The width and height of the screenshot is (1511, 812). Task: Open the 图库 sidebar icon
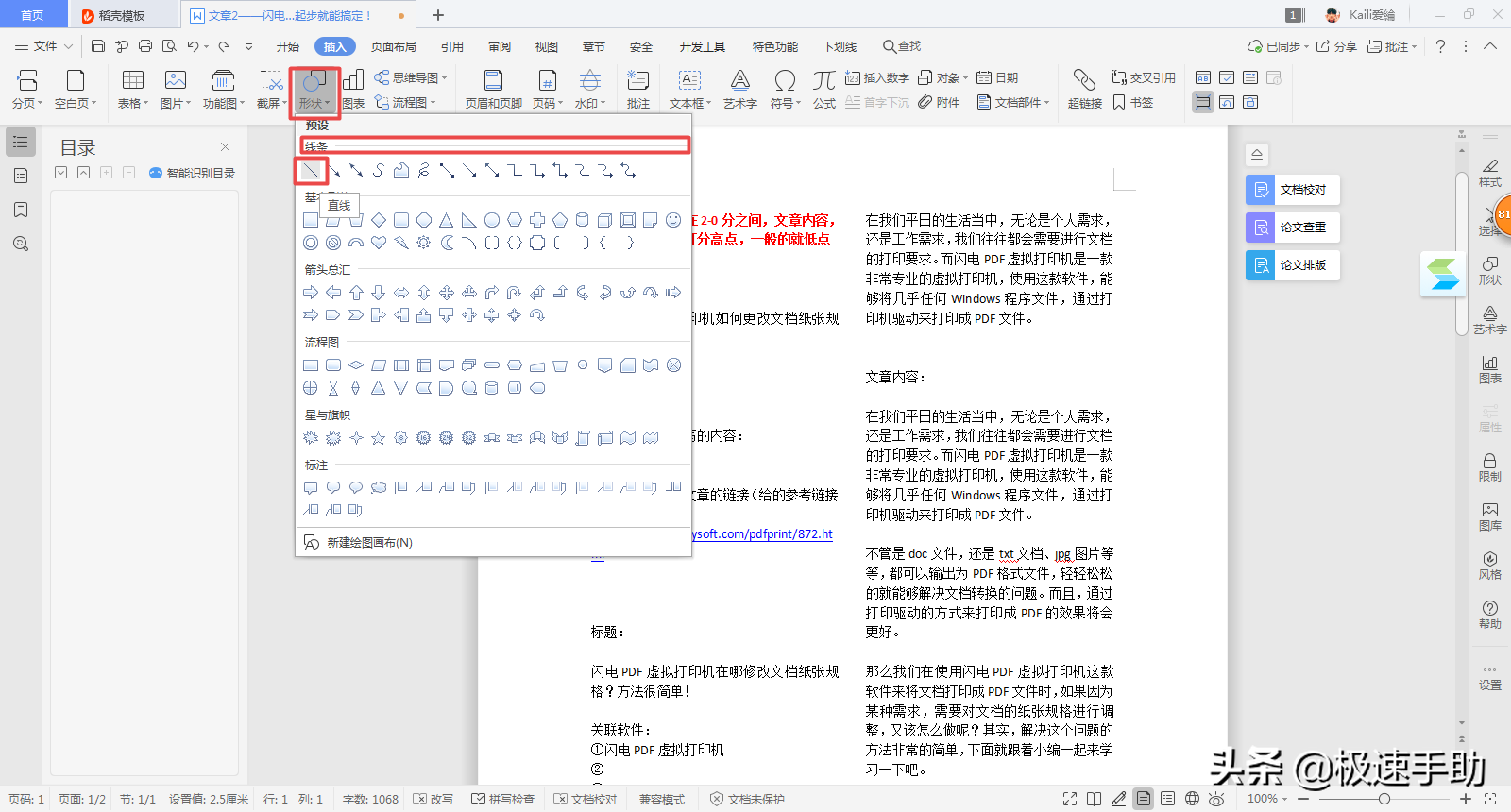tap(1490, 516)
